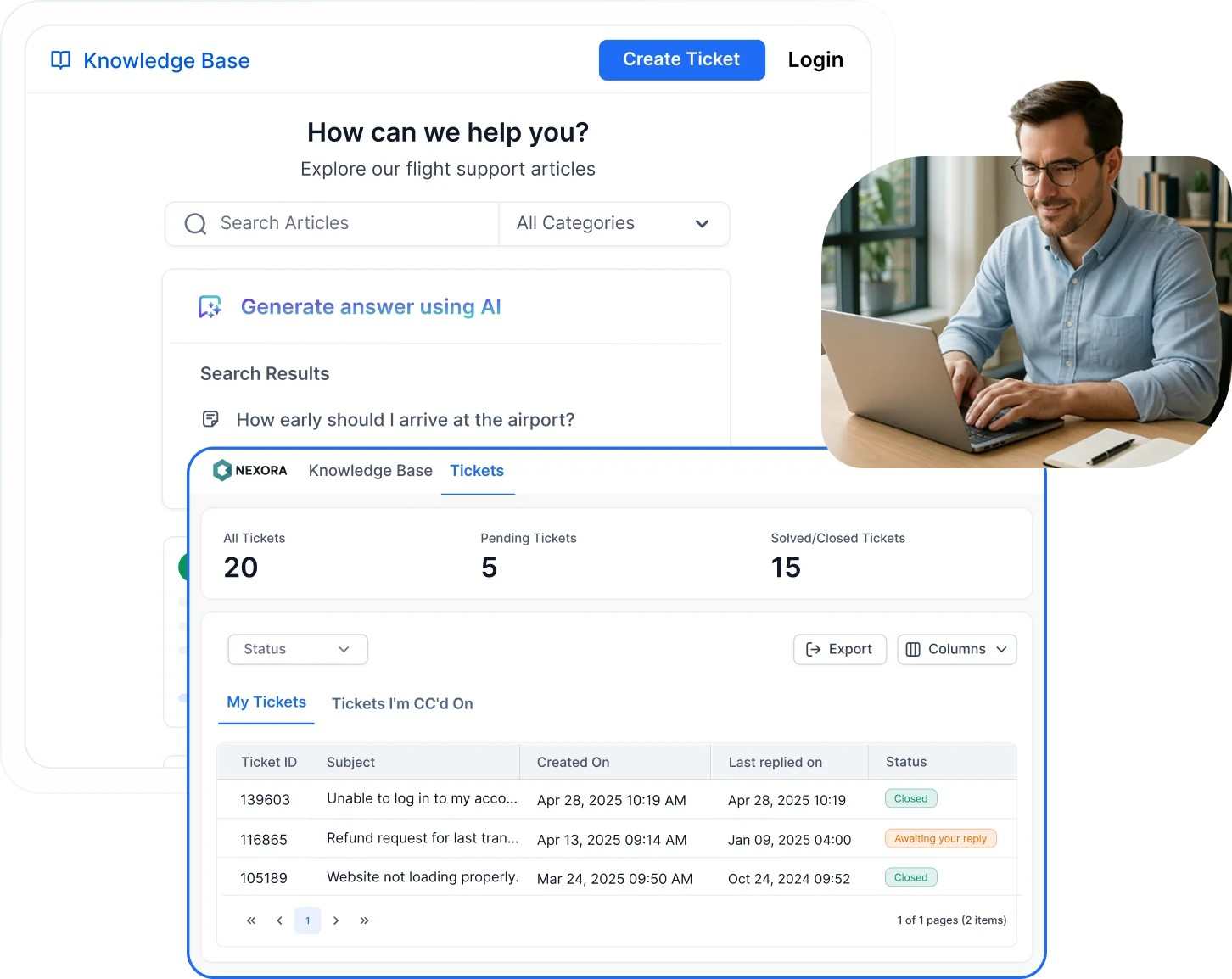Click the 'Awaiting your reply' status badge
1232x979 pixels.
coord(940,838)
